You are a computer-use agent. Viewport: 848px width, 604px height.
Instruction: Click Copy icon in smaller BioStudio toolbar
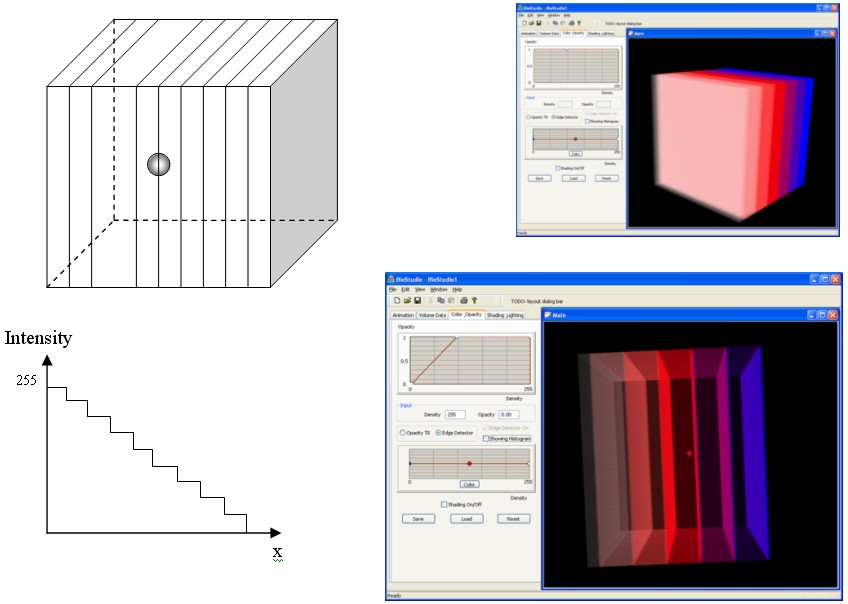(555, 23)
